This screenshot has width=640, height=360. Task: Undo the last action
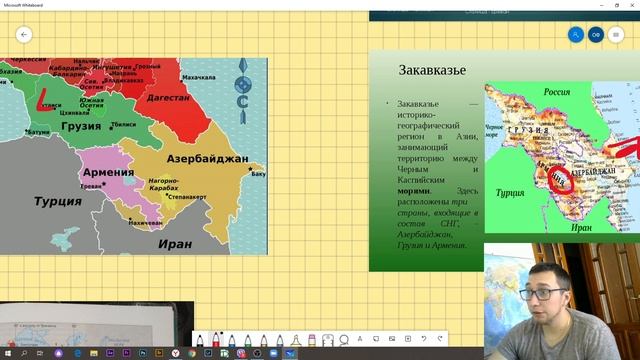(x=424, y=339)
